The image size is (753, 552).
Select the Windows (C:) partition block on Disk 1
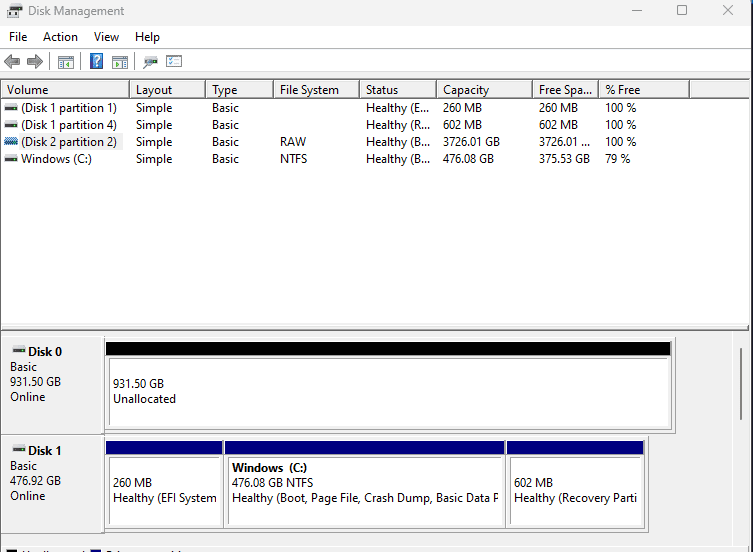pyautogui.click(x=364, y=491)
